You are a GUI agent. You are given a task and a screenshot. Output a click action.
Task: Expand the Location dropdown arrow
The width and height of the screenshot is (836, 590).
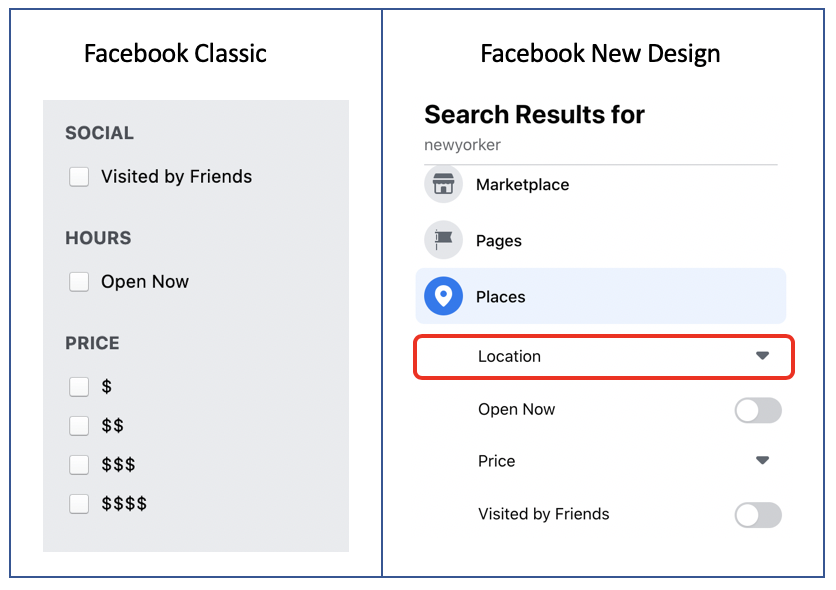click(762, 355)
